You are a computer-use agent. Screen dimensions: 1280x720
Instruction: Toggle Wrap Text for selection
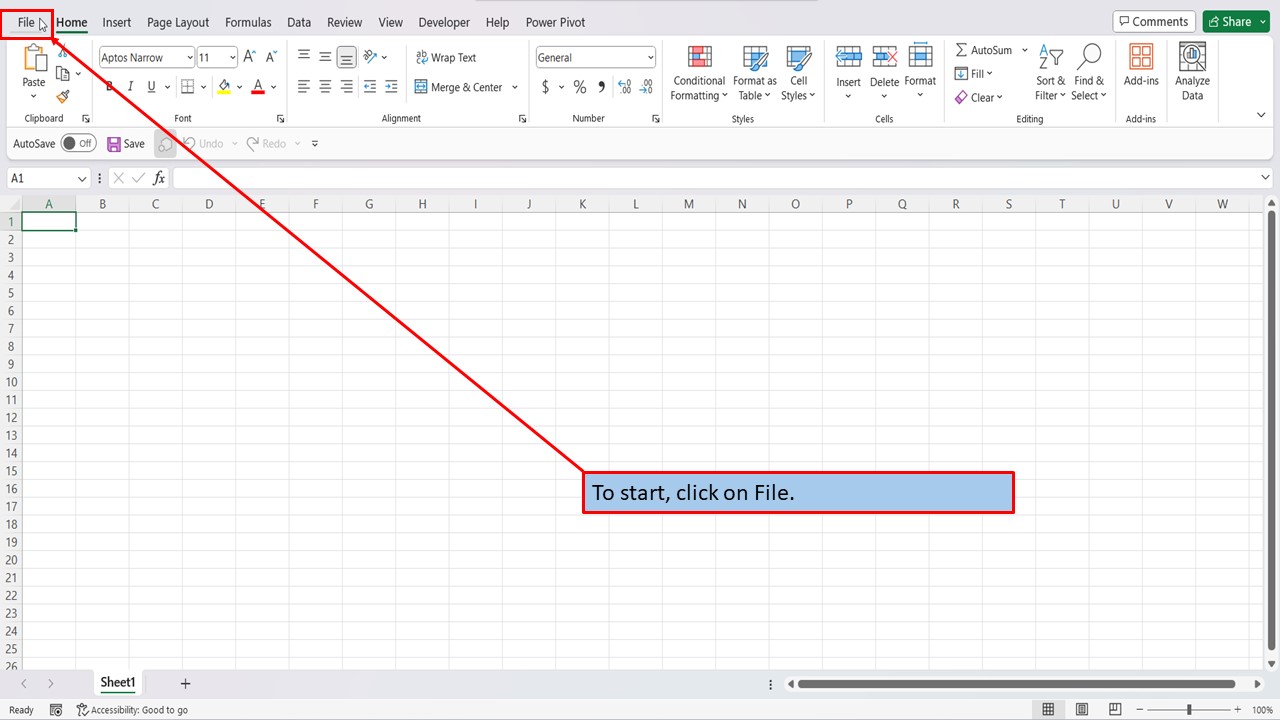[x=446, y=57]
